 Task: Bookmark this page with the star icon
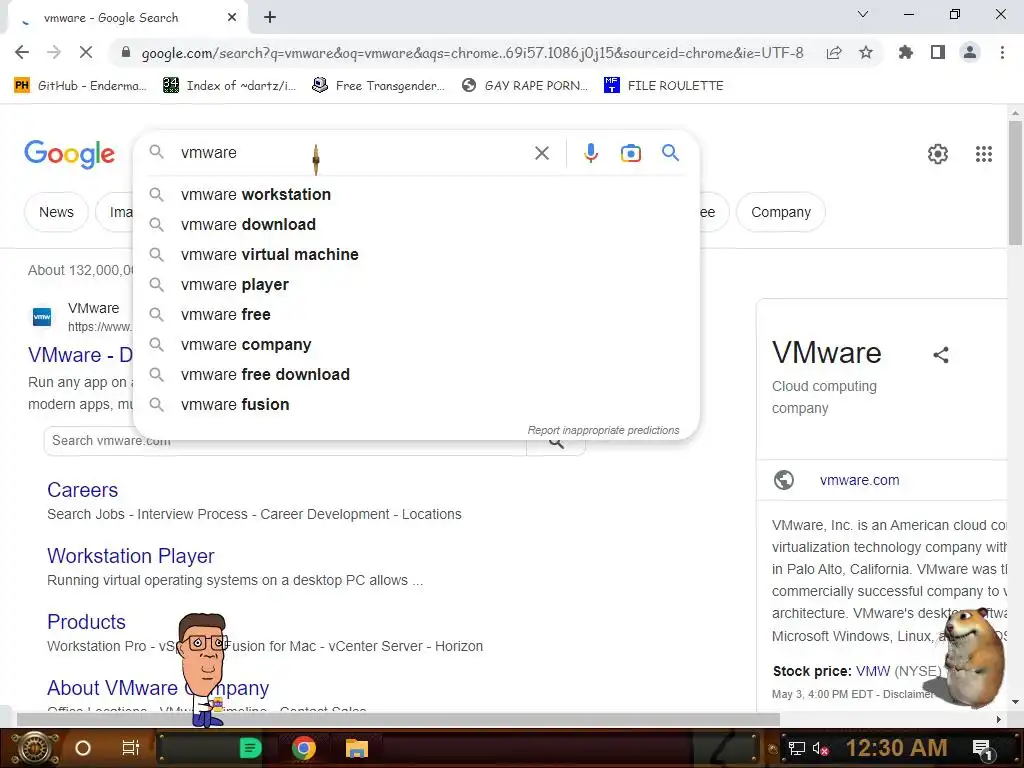(x=866, y=52)
